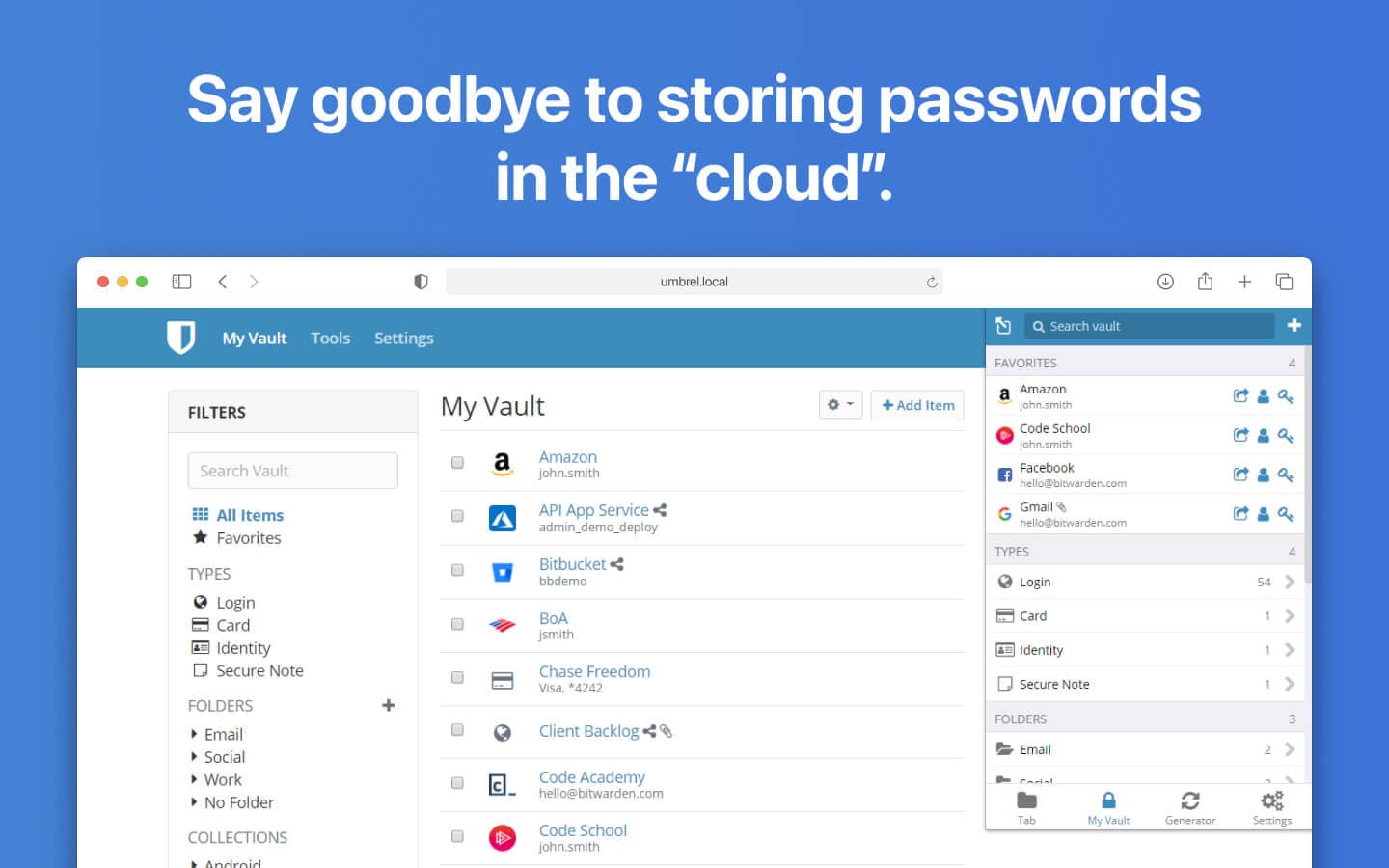
Task: Copy Gmail password with key icon
Action: tap(1286, 514)
